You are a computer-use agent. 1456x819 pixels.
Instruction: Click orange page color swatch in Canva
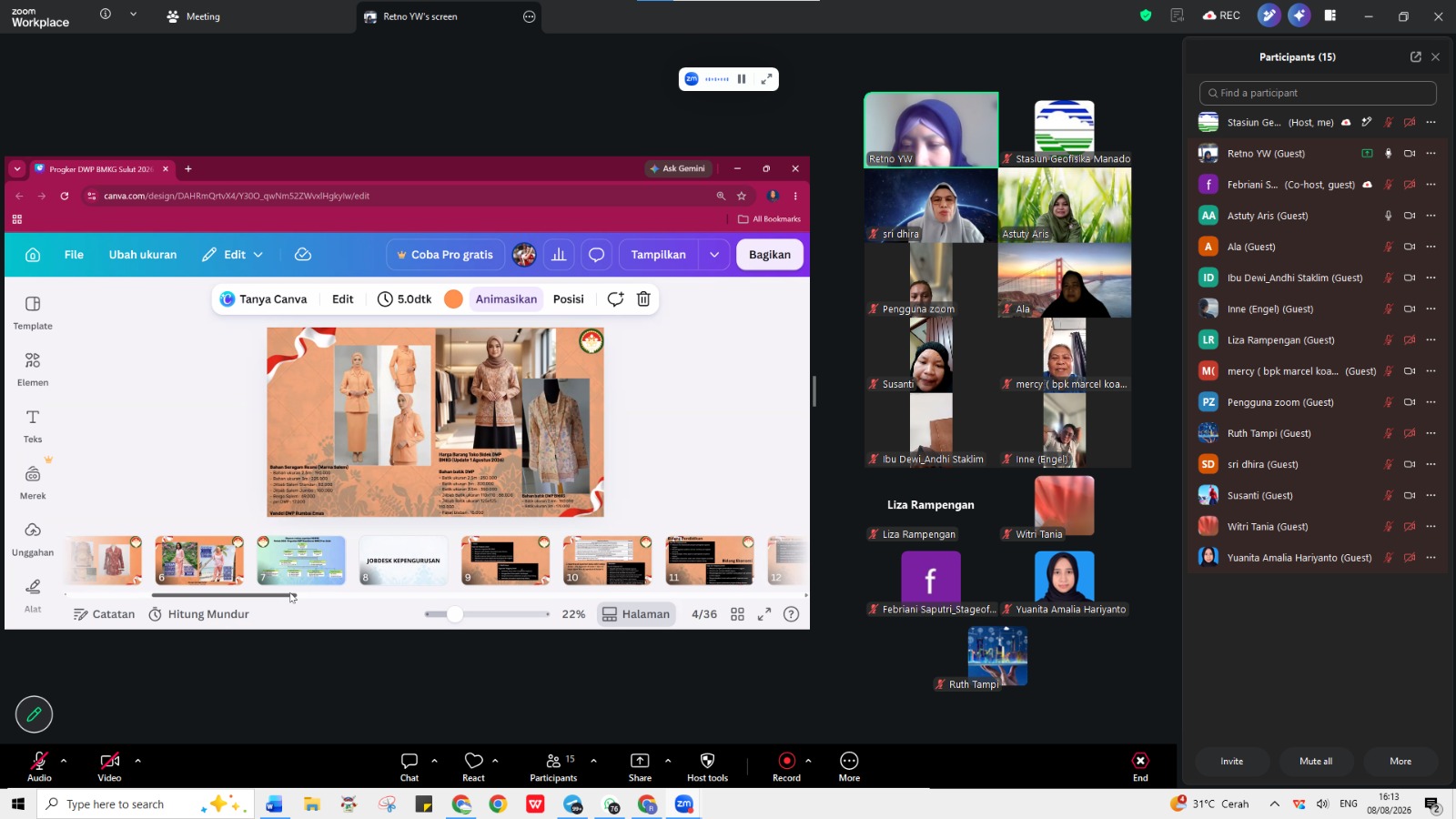(453, 299)
